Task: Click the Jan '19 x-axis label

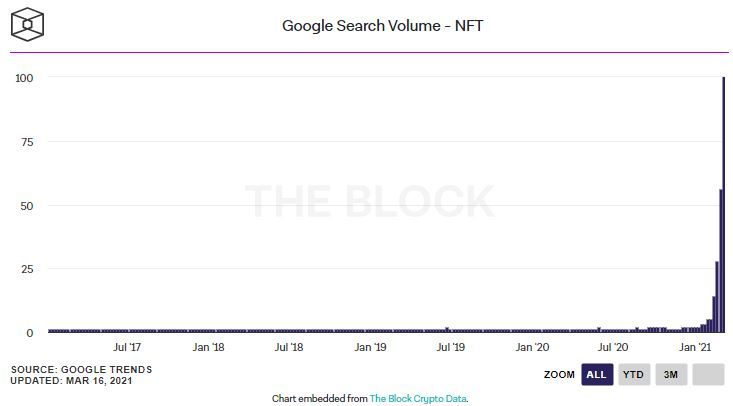Action: pos(370,348)
